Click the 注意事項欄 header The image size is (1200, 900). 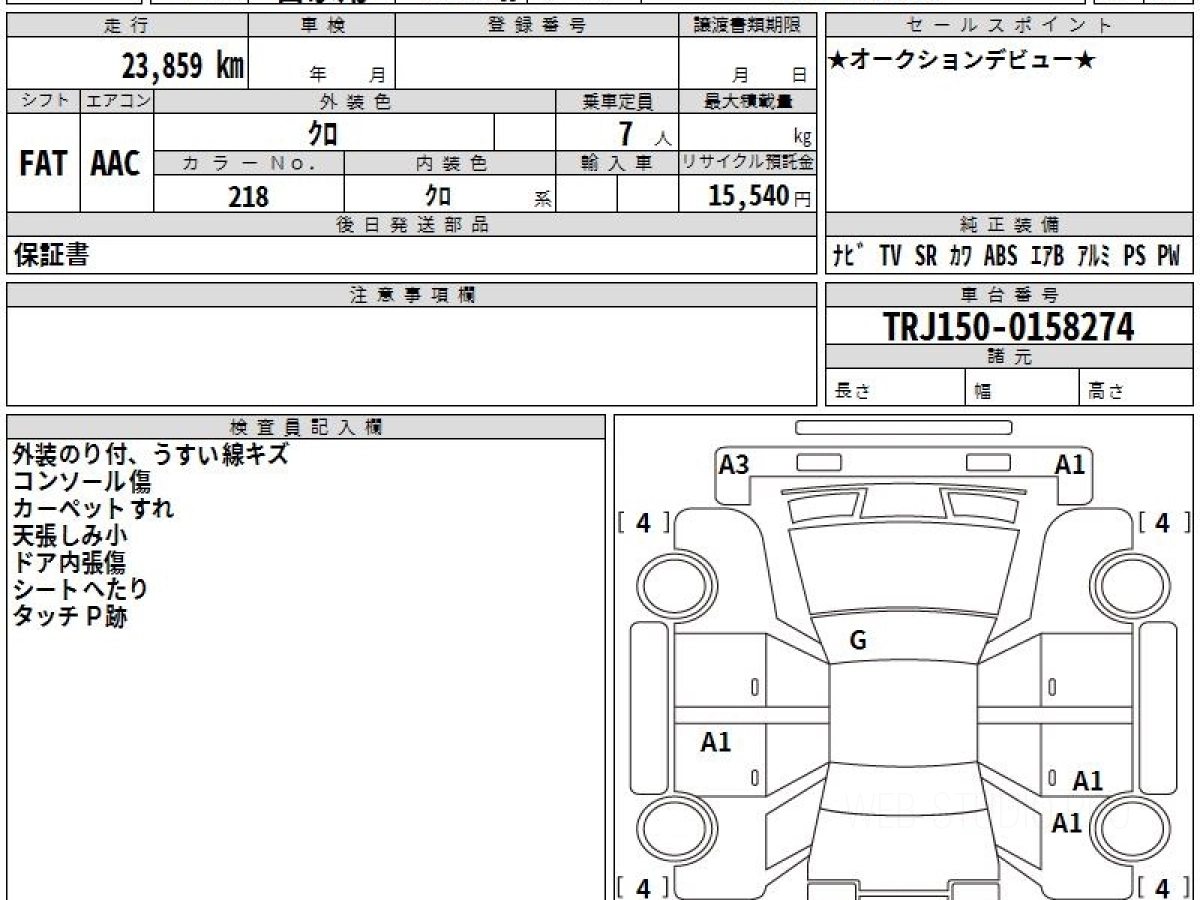coord(412,295)
